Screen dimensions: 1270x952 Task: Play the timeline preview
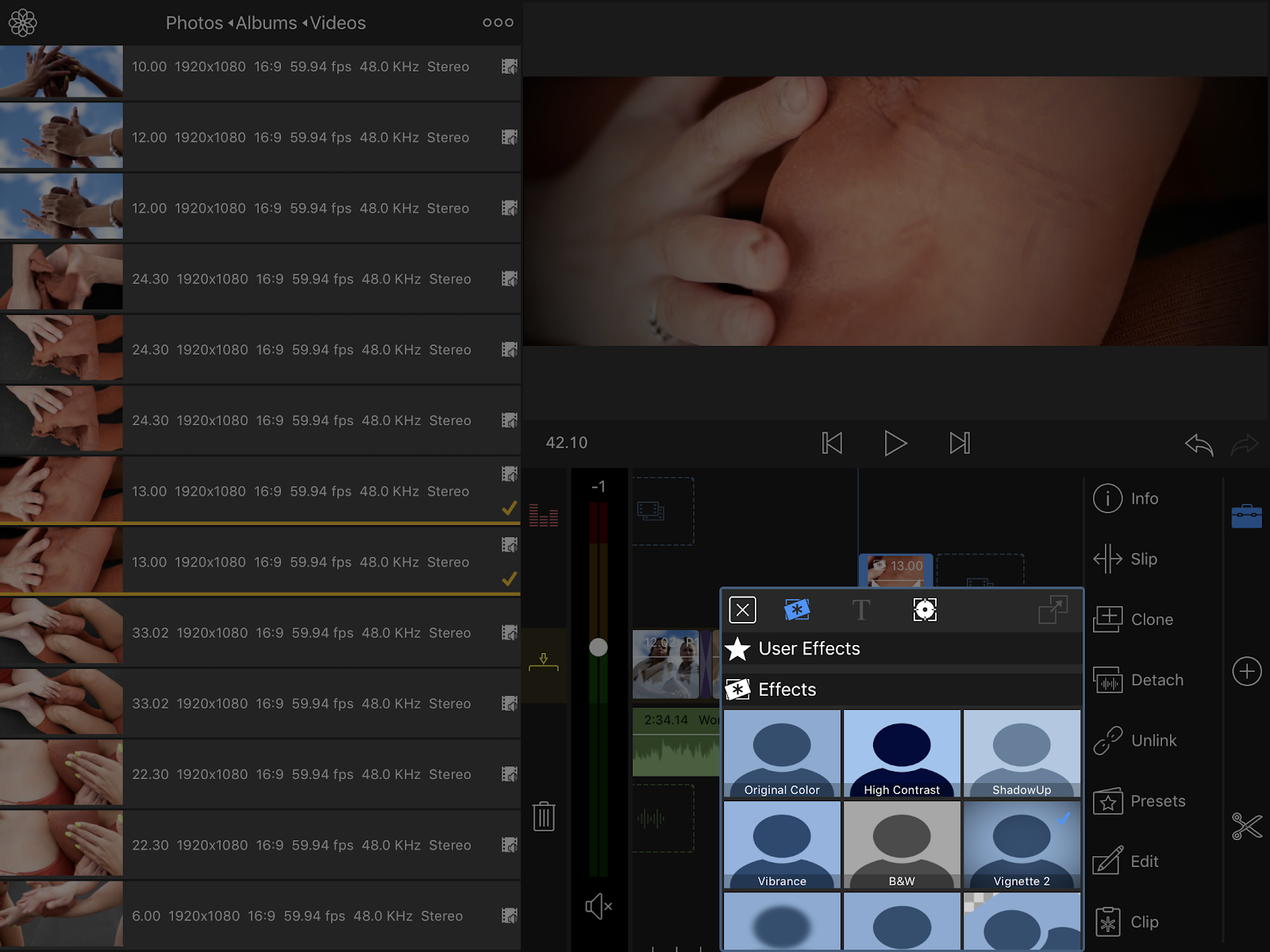895,443
